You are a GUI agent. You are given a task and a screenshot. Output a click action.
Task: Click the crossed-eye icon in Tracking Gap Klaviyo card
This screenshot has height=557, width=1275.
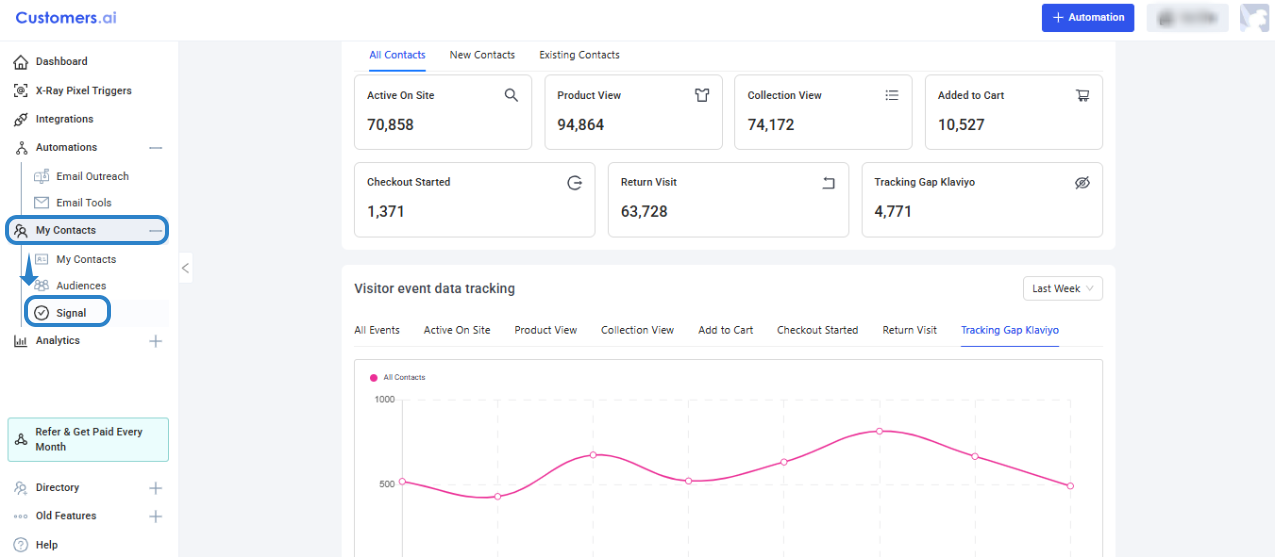[1082, 183]
